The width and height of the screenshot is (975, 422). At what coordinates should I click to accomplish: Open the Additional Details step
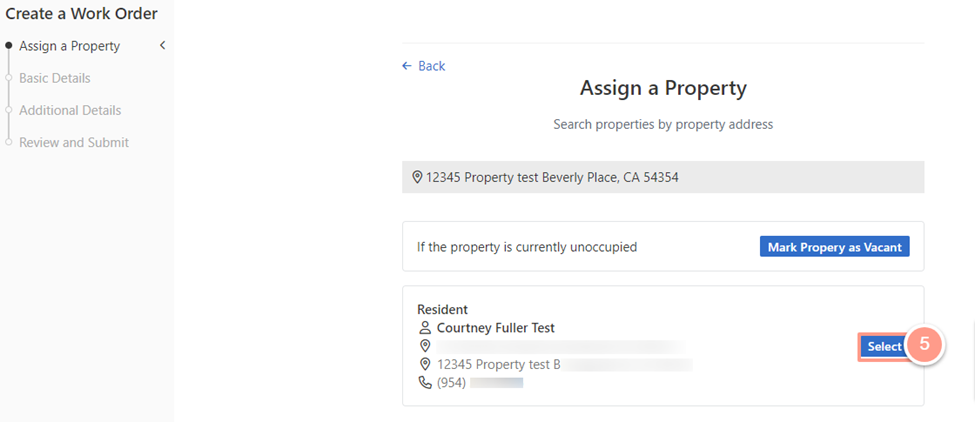[70, 111]
